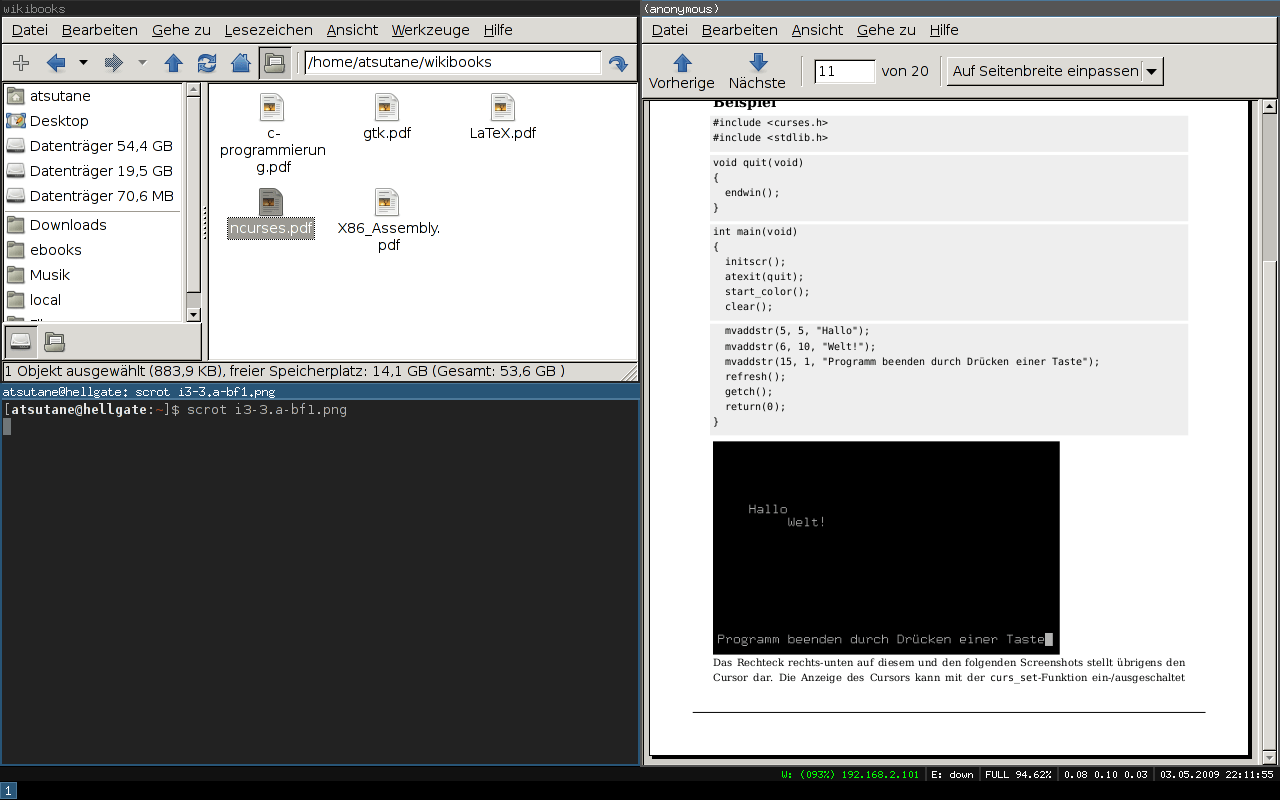The height and width of the screenshot is (800, 1280).
Task: Click Vorherige to return to the previous page
Action: 681,71
